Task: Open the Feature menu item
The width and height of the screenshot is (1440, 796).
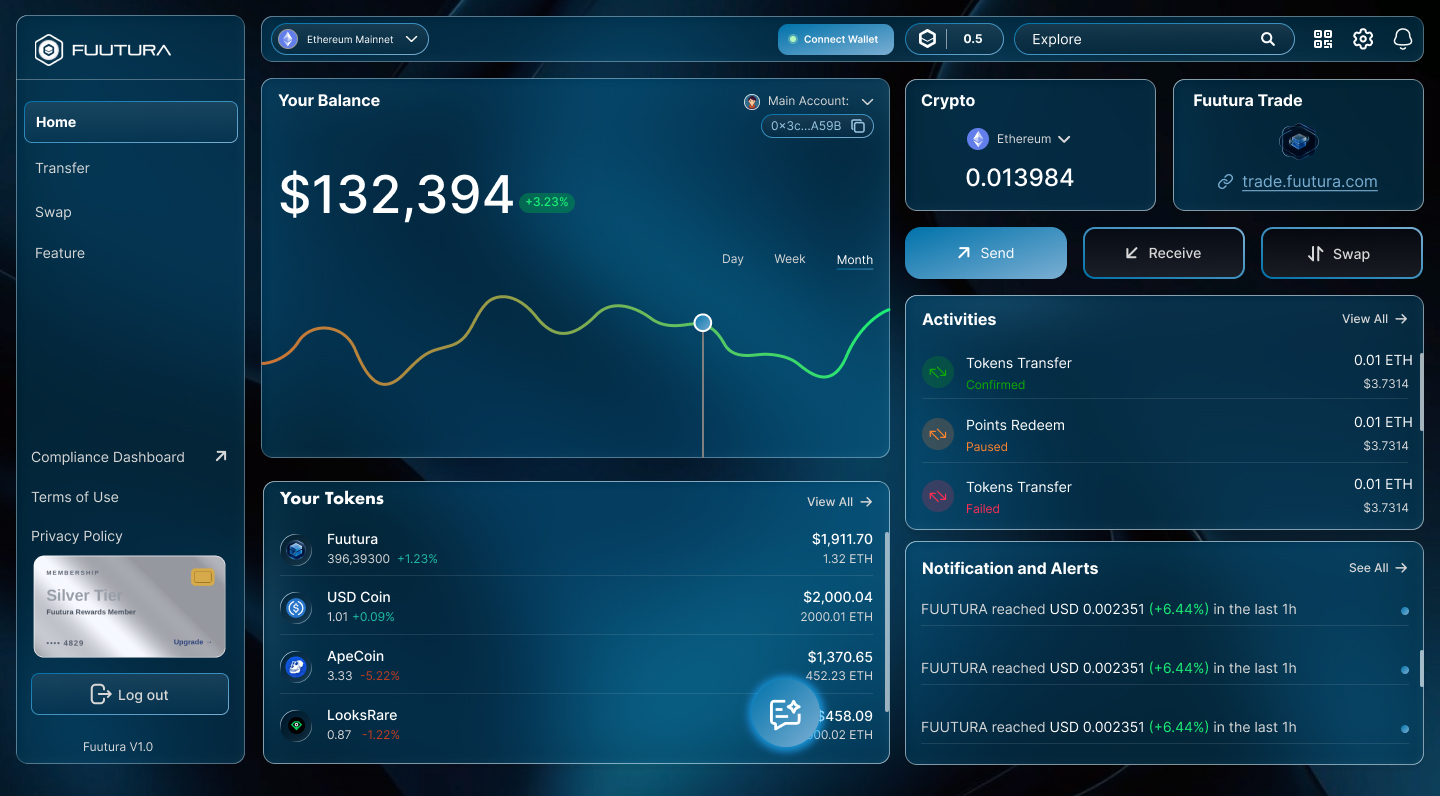Action: (60, 253)
